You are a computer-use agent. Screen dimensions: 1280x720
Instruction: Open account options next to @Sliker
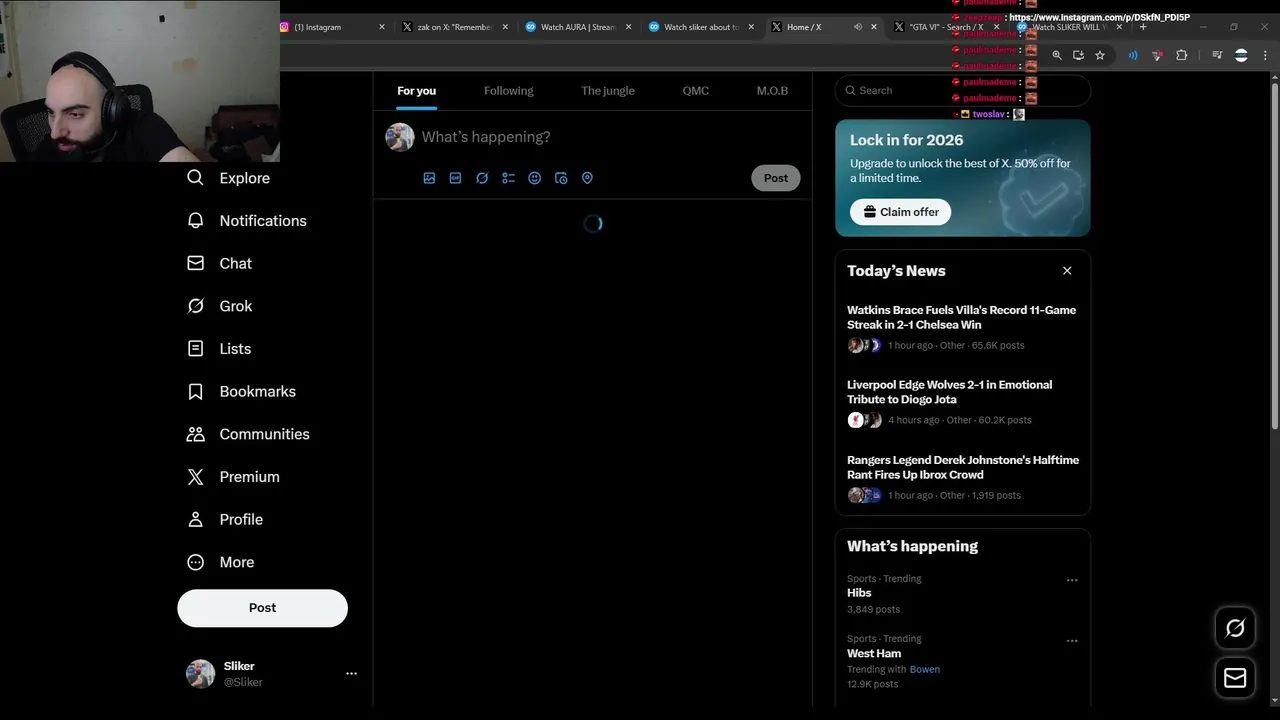(x=351, y=674)
